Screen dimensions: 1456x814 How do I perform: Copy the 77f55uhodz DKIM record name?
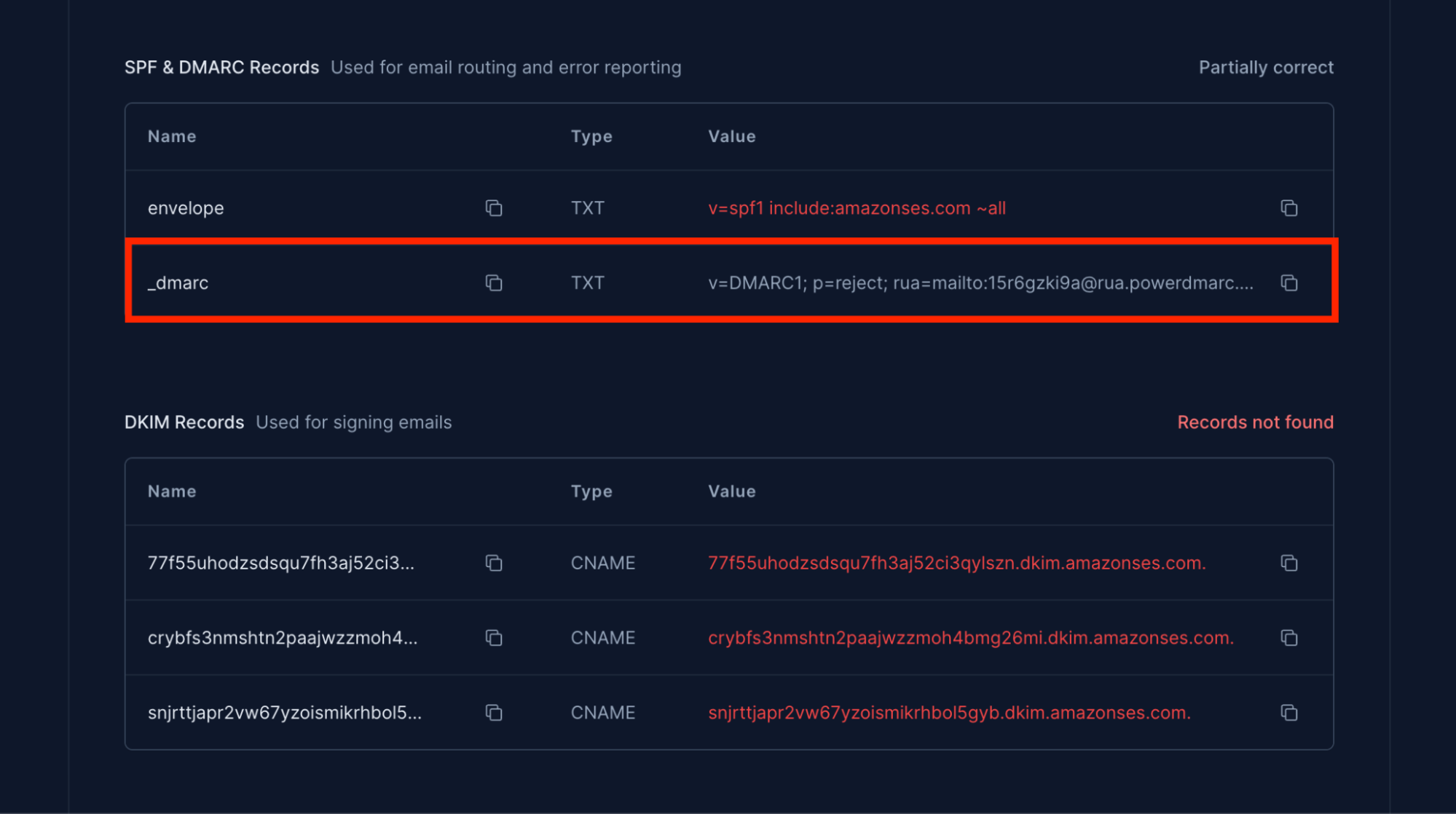coord(494,564)
